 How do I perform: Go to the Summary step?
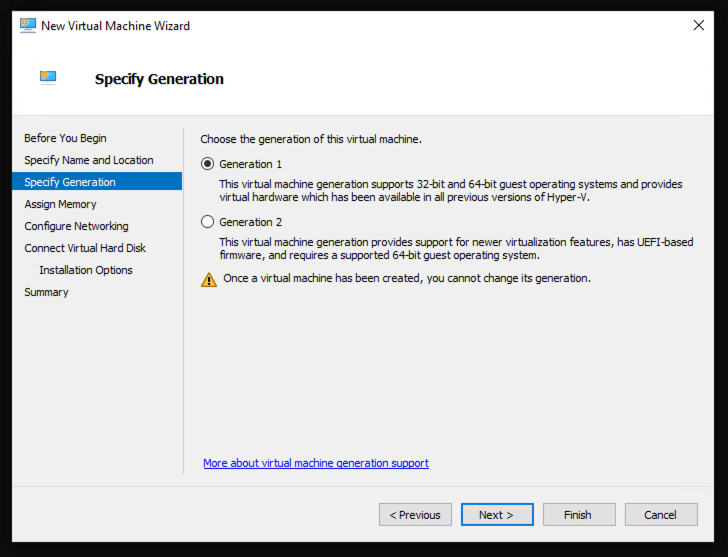pos(46,292)
